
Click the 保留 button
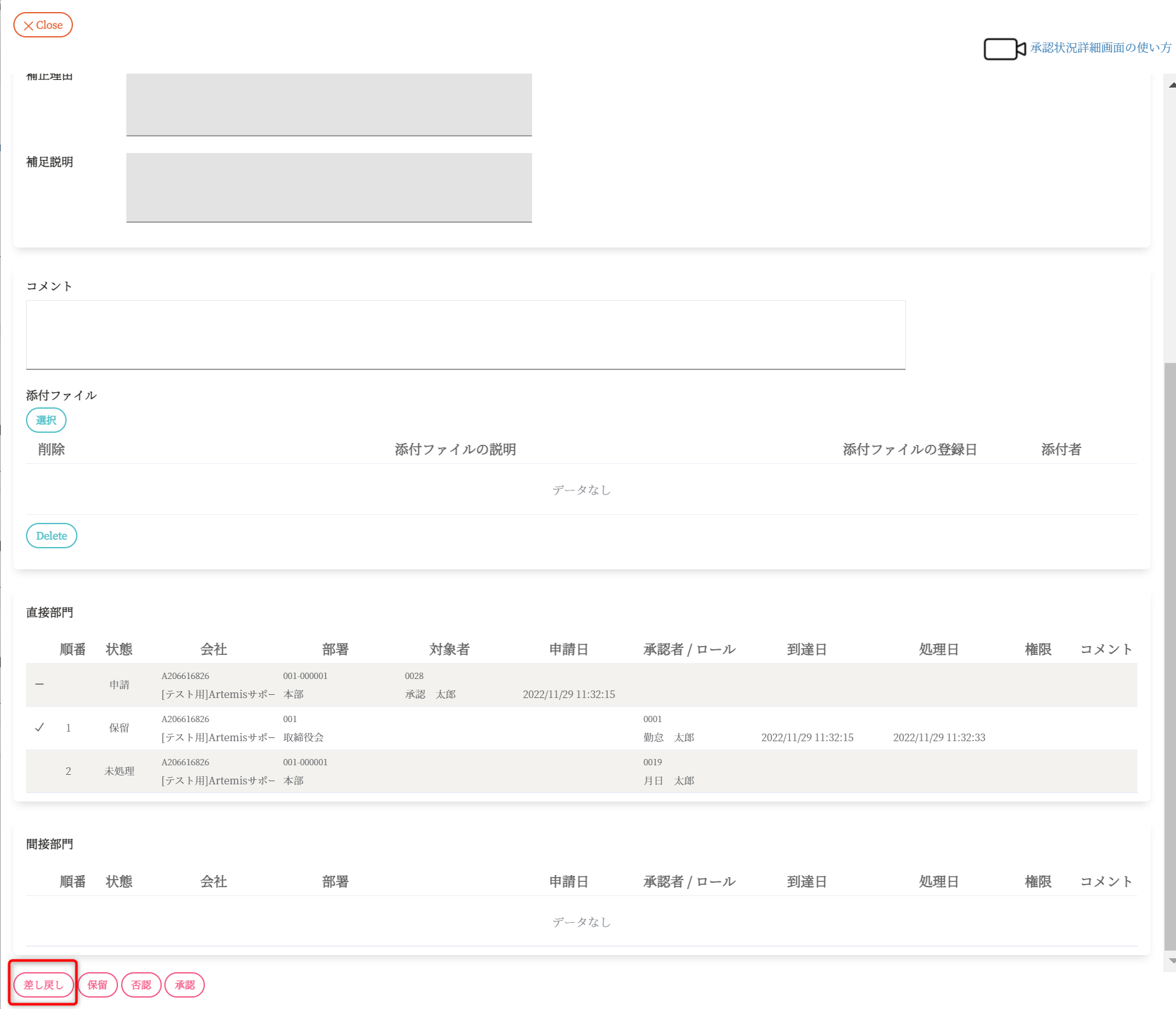pyautogui.click(x=98, y=985)
